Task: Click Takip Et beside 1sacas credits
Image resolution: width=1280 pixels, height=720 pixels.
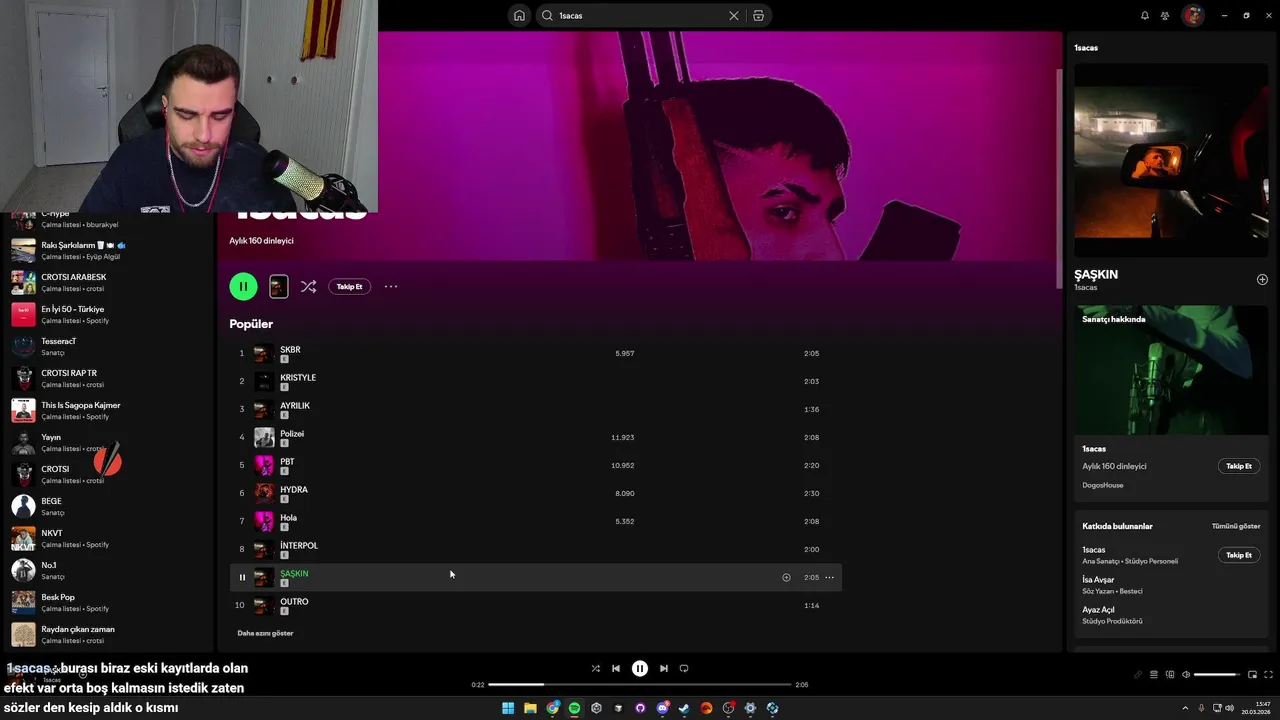Action: 1239,555
